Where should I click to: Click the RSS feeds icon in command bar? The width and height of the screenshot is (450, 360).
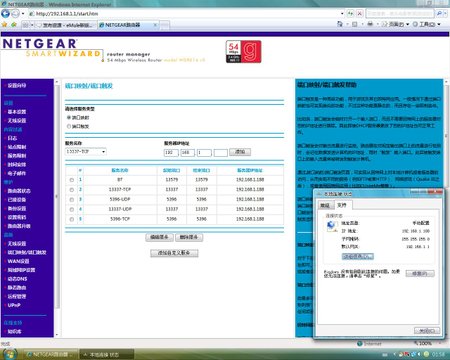354,24
